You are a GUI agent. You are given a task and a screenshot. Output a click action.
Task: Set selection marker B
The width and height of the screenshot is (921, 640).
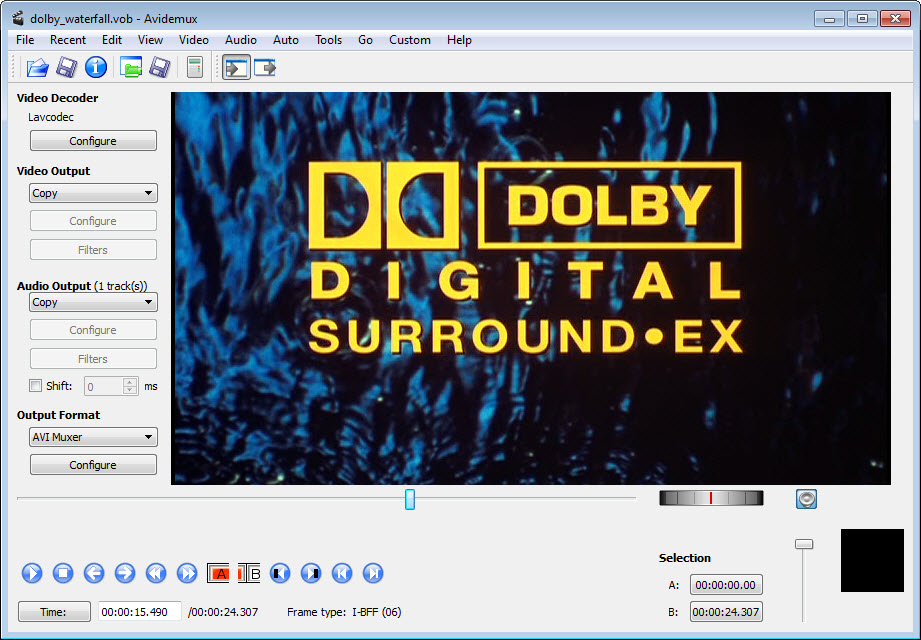pos(249,573)
